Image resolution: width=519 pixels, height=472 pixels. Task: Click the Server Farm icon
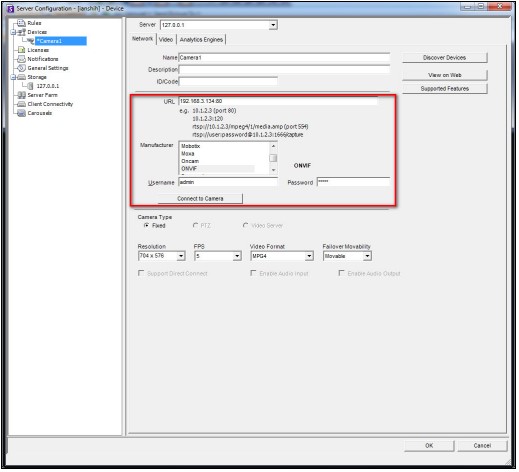point(21,95)
